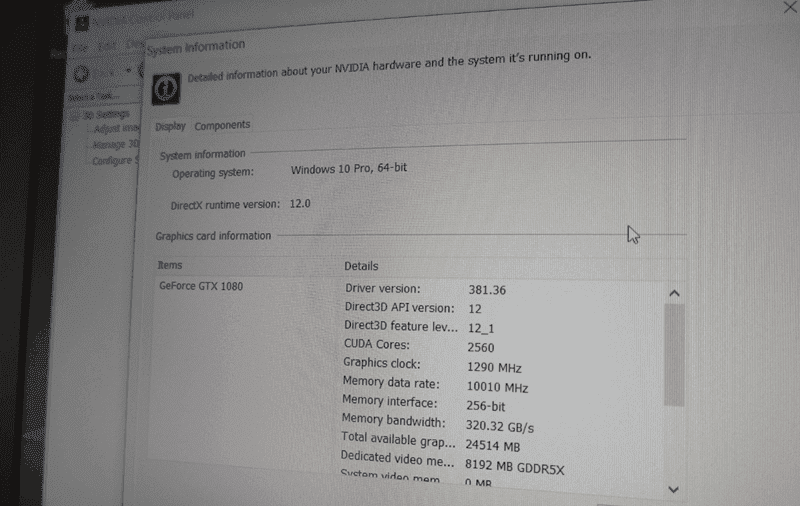Close the System Information dialog
The height and width of the screenshot is (506, 800).
(790, 7)
